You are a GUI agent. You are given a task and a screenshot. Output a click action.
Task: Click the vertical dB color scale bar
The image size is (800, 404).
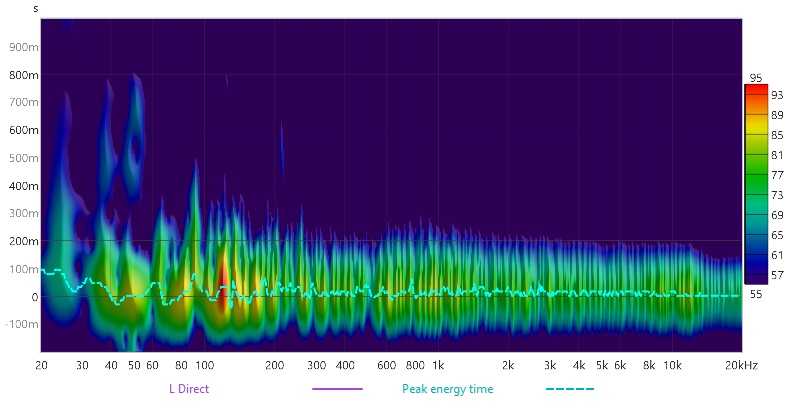(x=756, y=184)
